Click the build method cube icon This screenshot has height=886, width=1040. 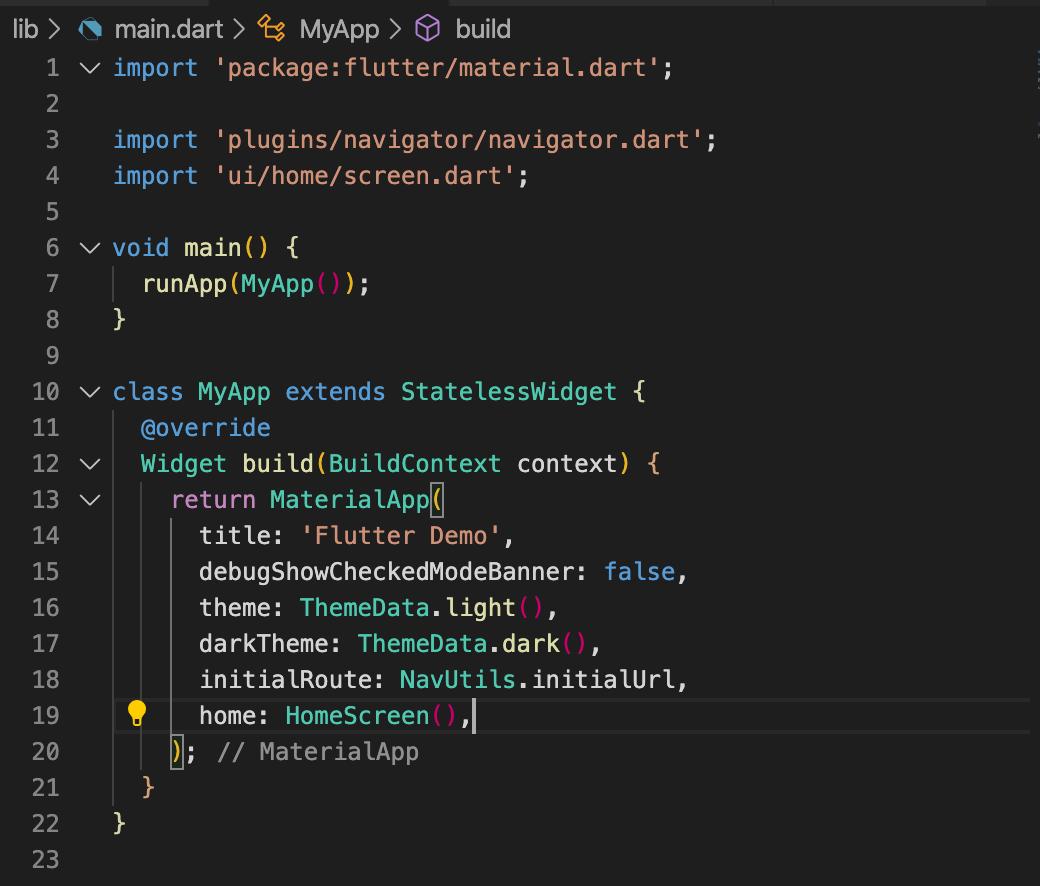click(x=428, y=29)
